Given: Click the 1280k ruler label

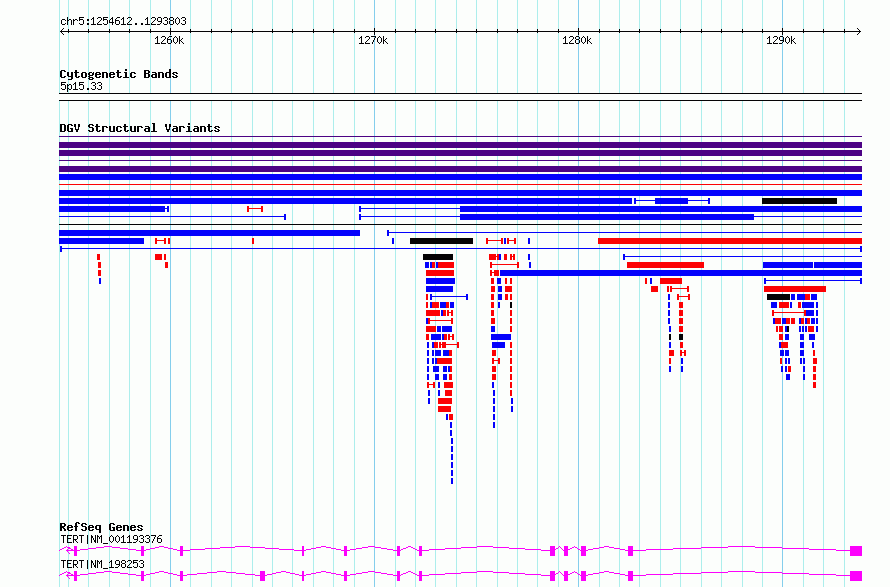Looking at the screenshot, I should coord(577,40).
